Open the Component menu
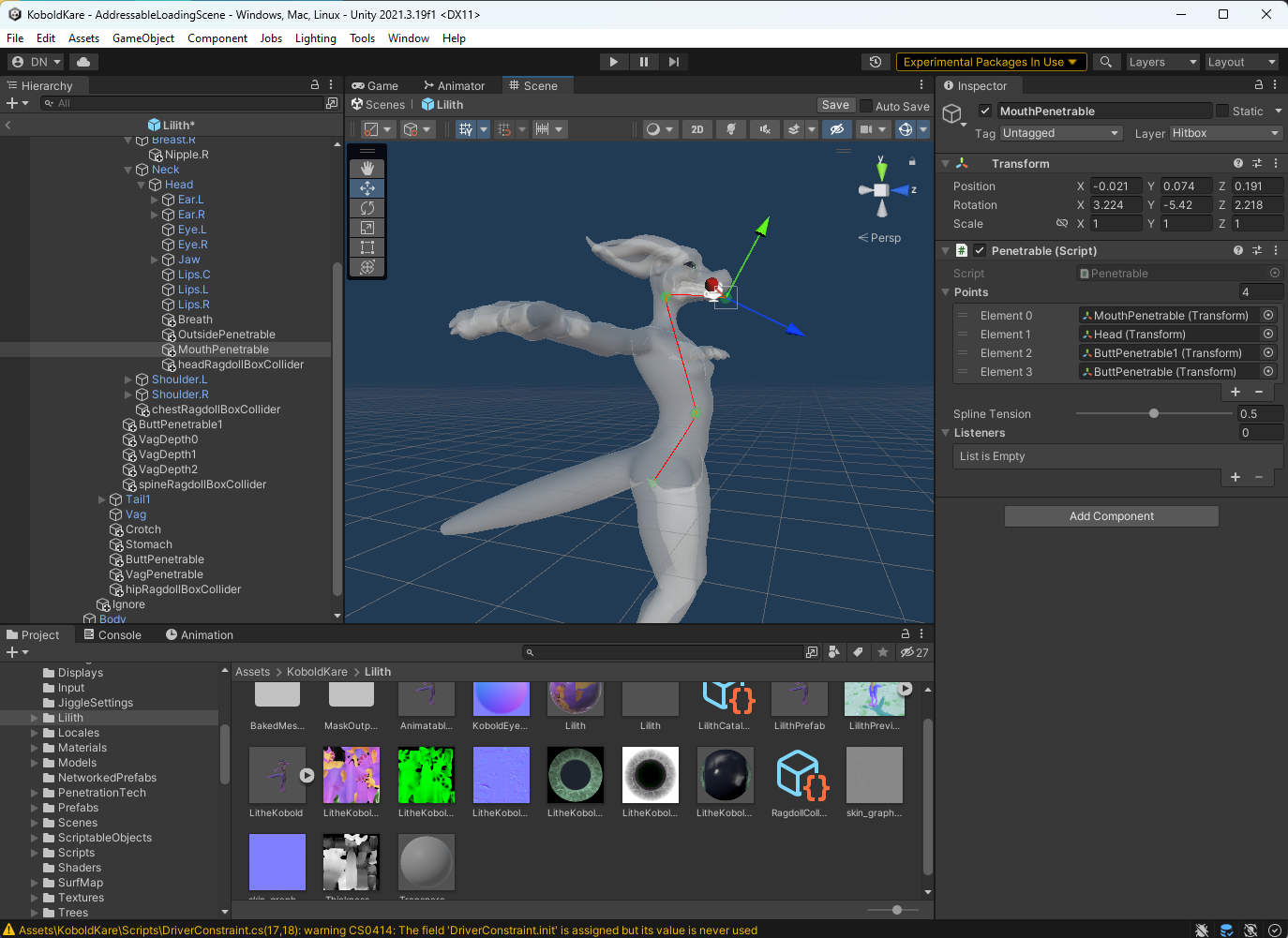This screenshot has width=1288, height=938. point(217,38)
